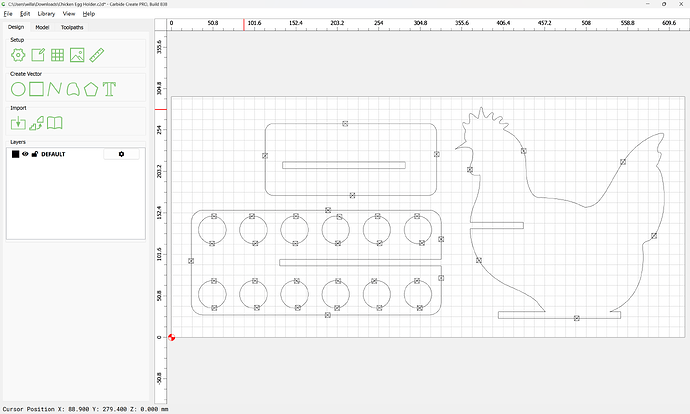Image resolution: width=690 pixels, height=414 pixels.
Task: Switch to the Toolpaths tab
Action: pos(72,27)
